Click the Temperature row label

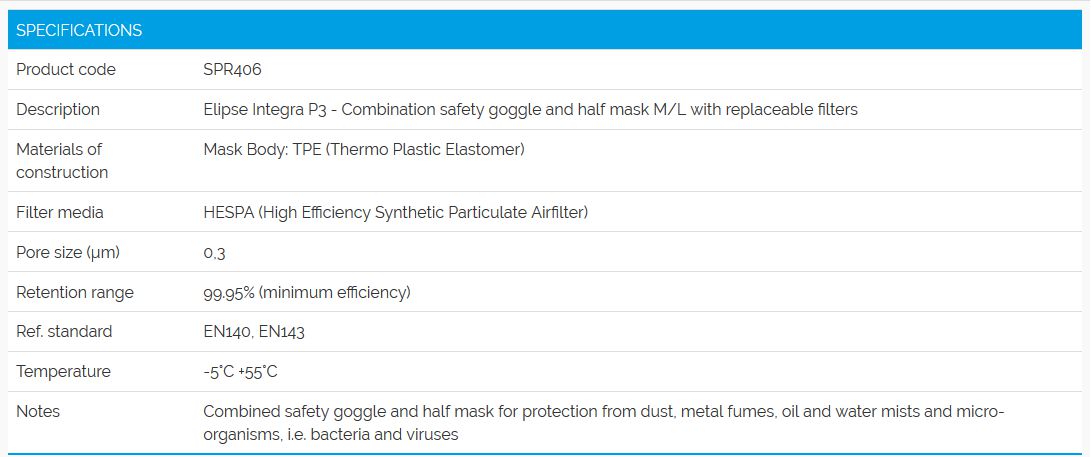pyautogui.click(x=63, y=372)
